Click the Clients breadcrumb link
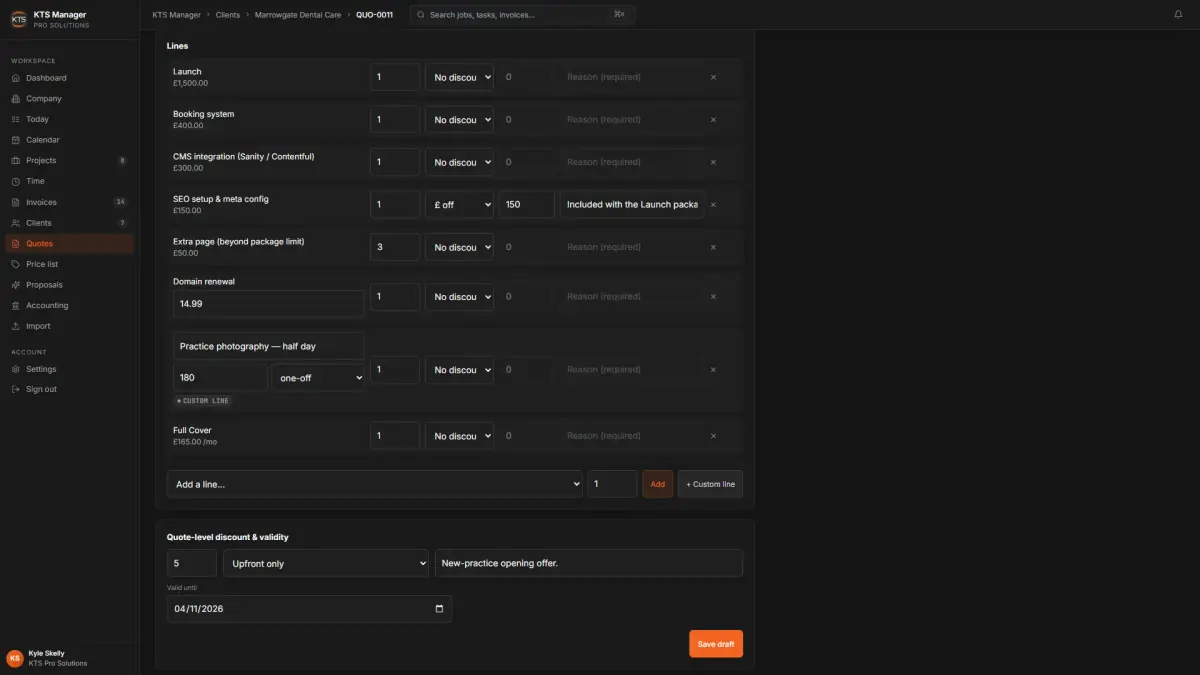This screenshot has width=1200, height=675. (228, 15)
